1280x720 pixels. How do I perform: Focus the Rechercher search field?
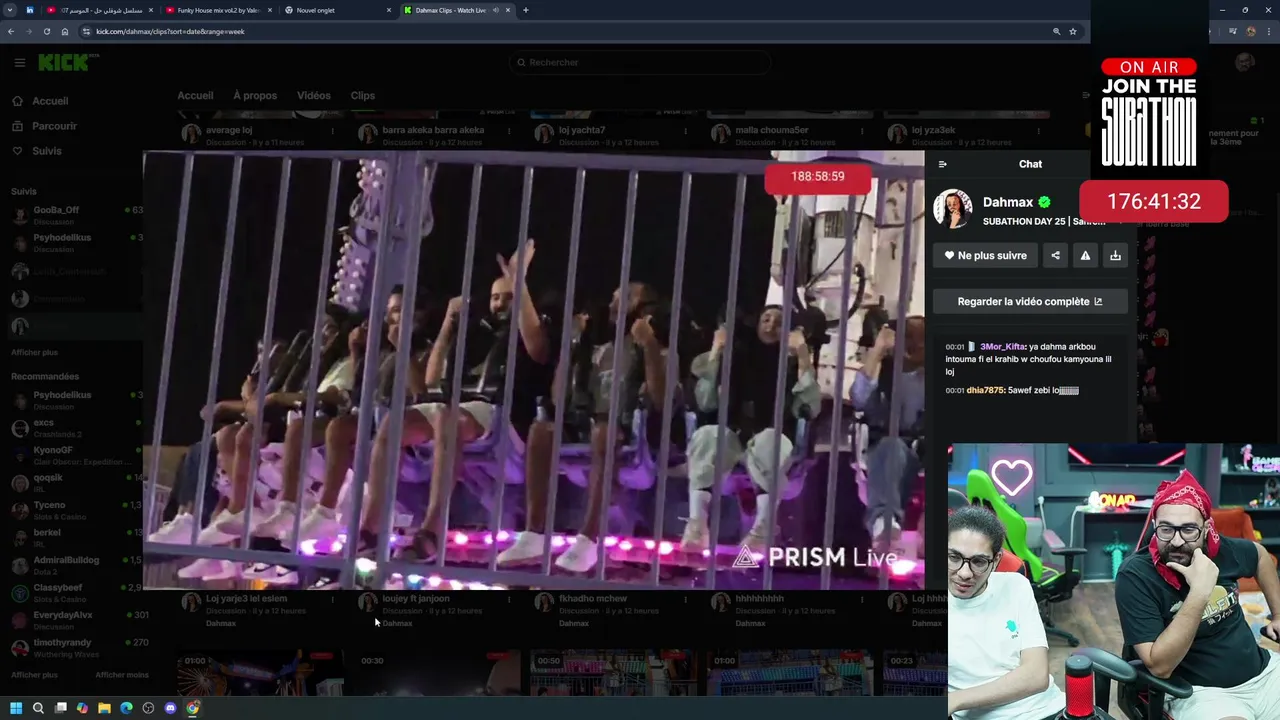[640, 62]
